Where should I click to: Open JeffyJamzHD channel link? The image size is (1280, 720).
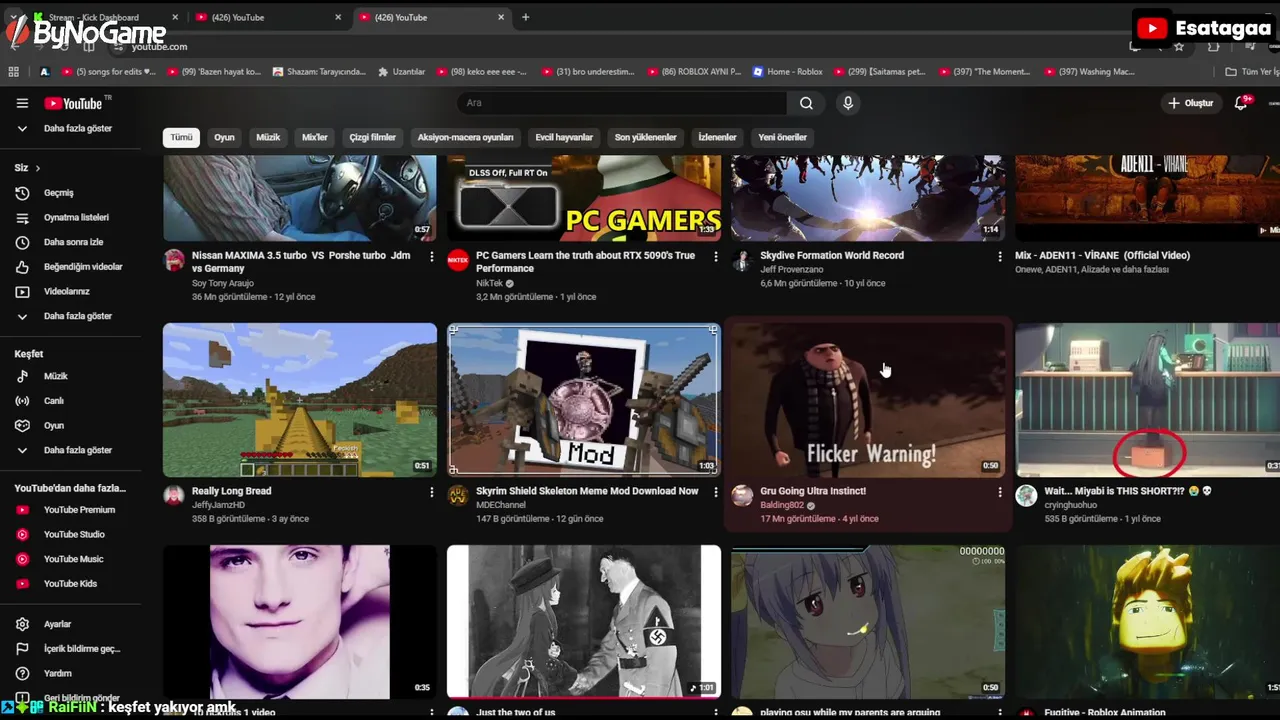point(218,505)
